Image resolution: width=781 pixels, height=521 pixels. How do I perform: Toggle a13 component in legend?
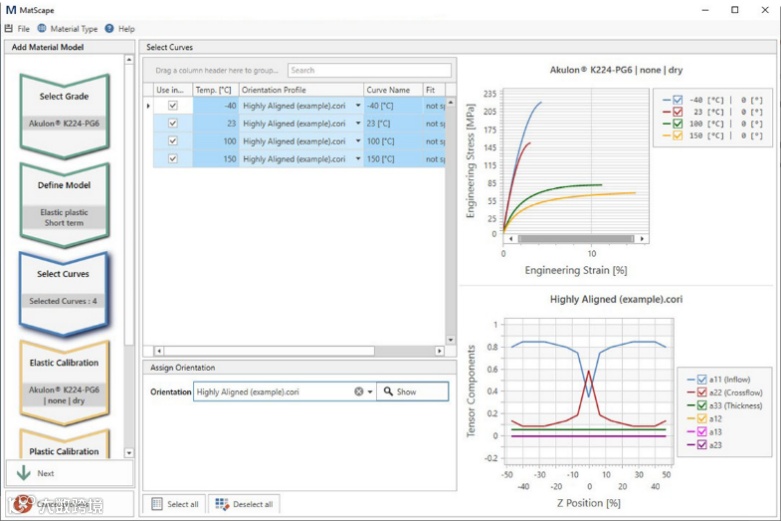(702, 432)
